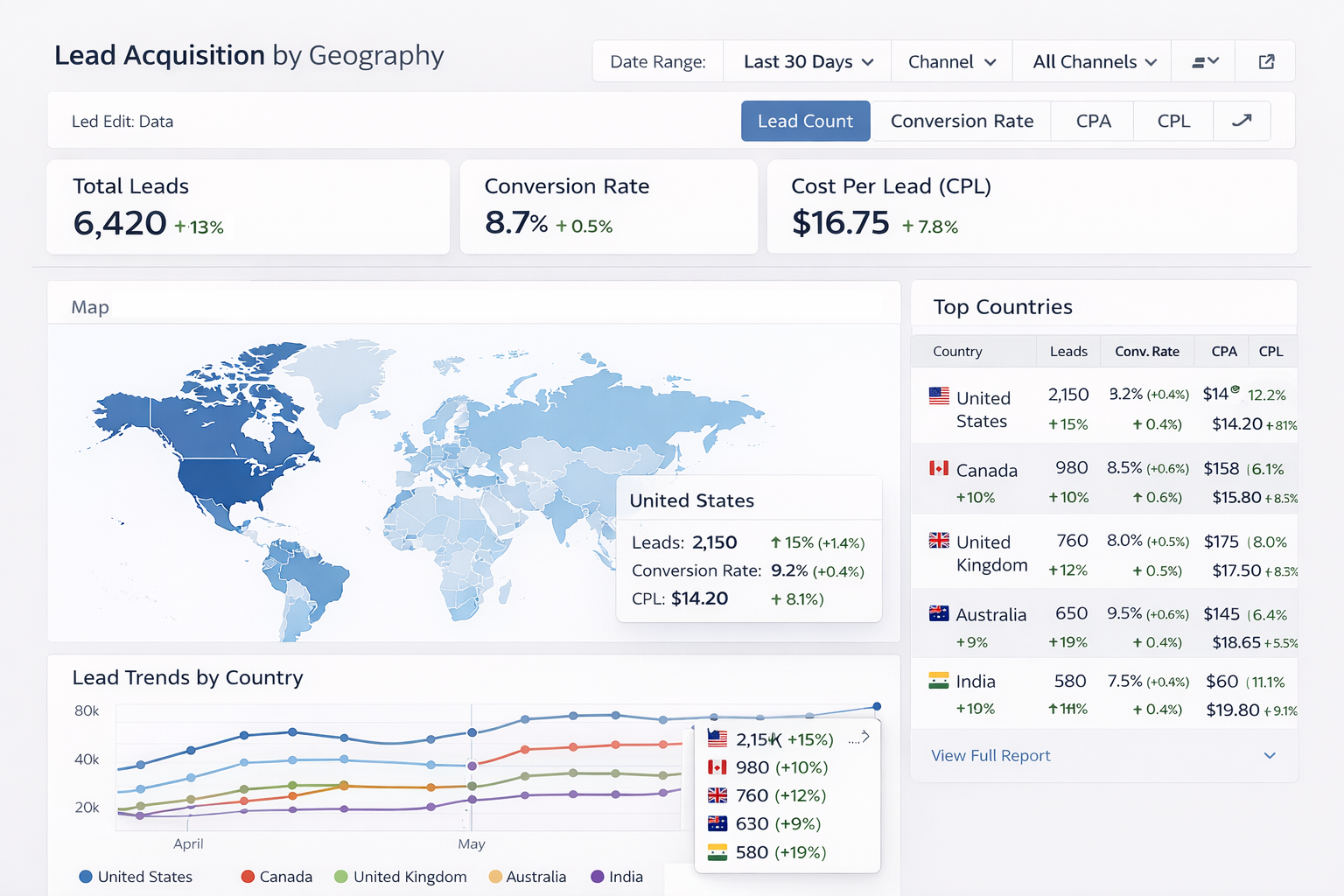Viewport: 1344px width, 896px height.
Task: Click the View Full Report link
Action: 990,755
